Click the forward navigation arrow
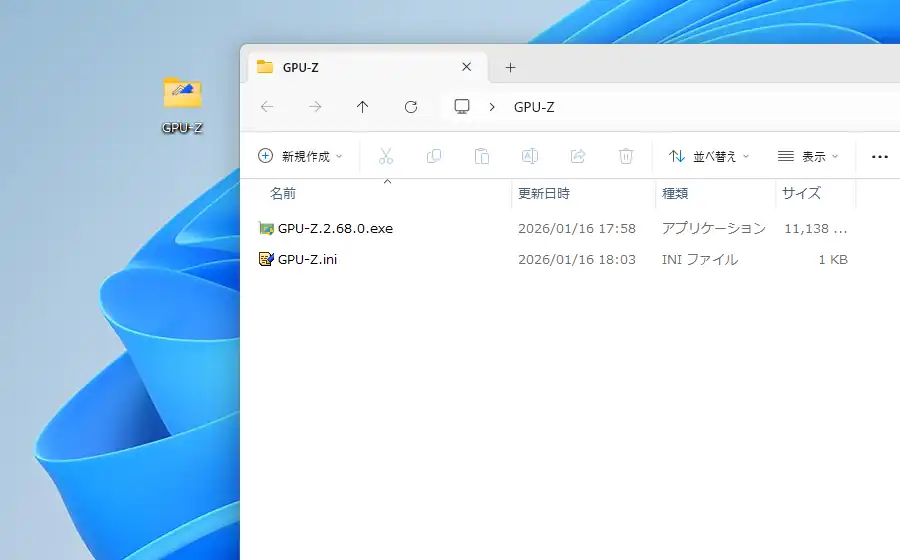The width and height of the screenshot is (900, 560). [315, 107]
